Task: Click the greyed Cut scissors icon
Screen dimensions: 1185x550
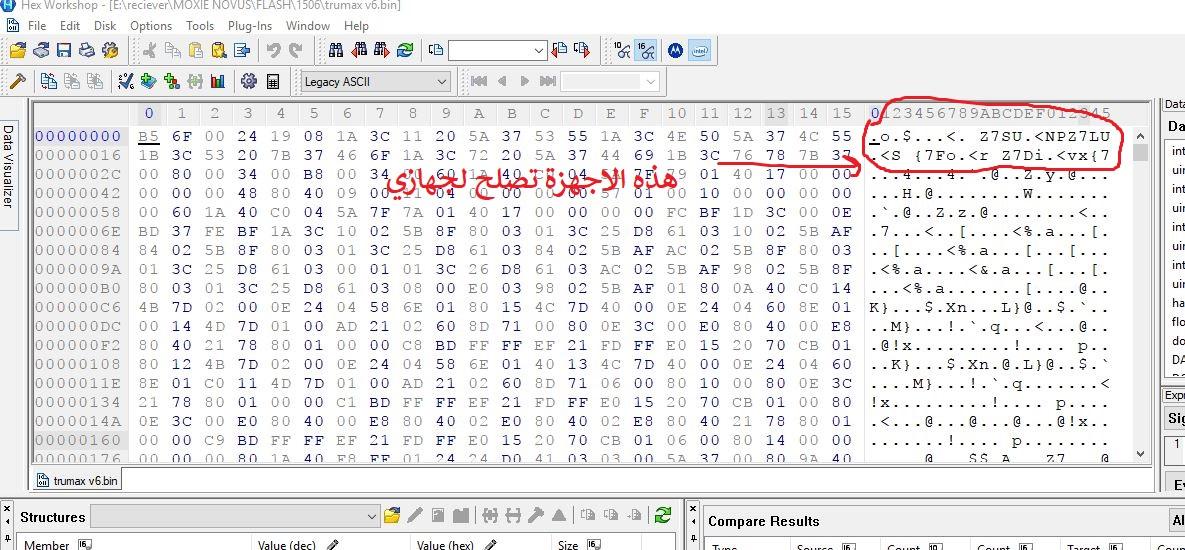Action: pos(149,51)
